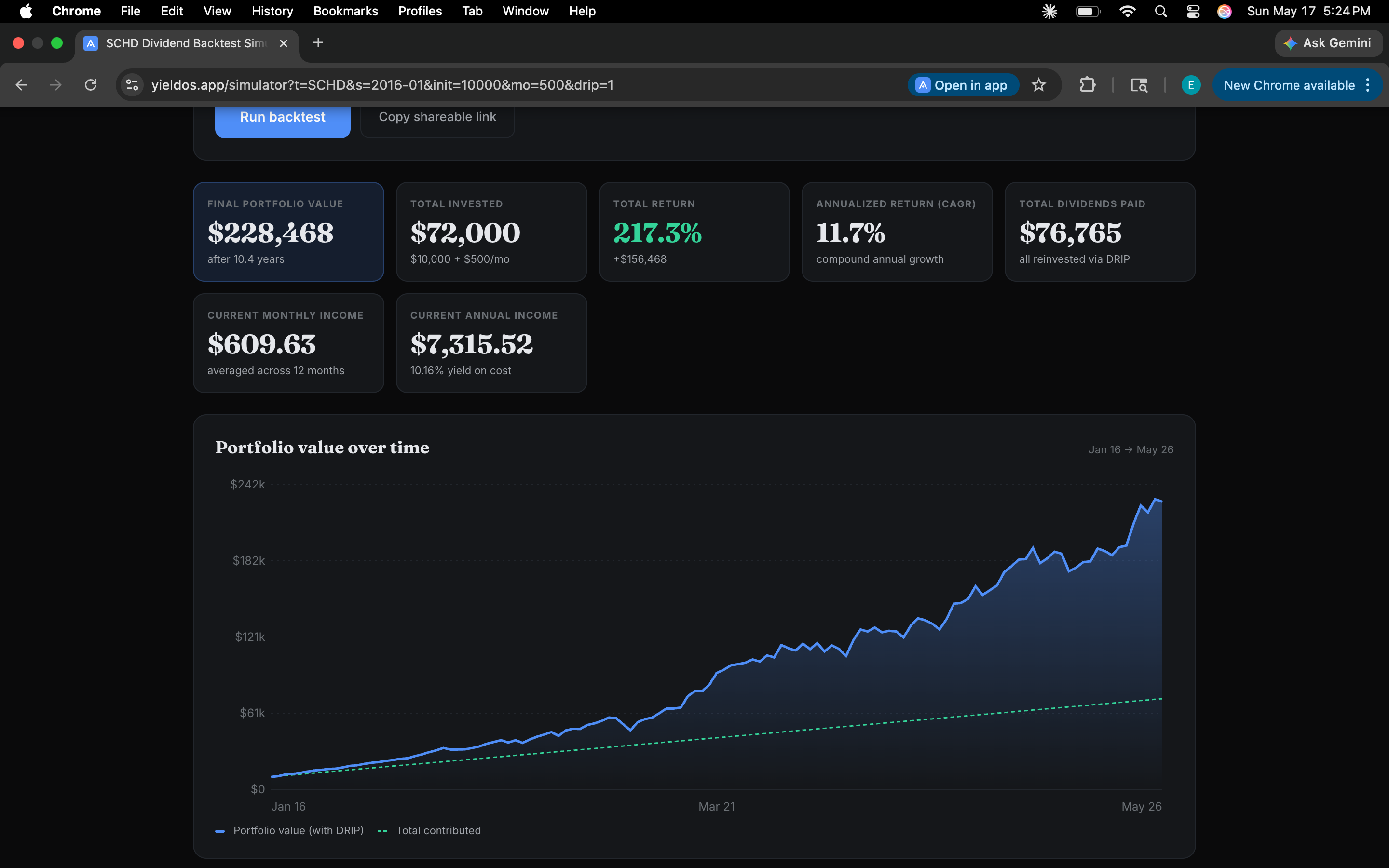
Task: Open the History menu
Action: click(272, 12)
